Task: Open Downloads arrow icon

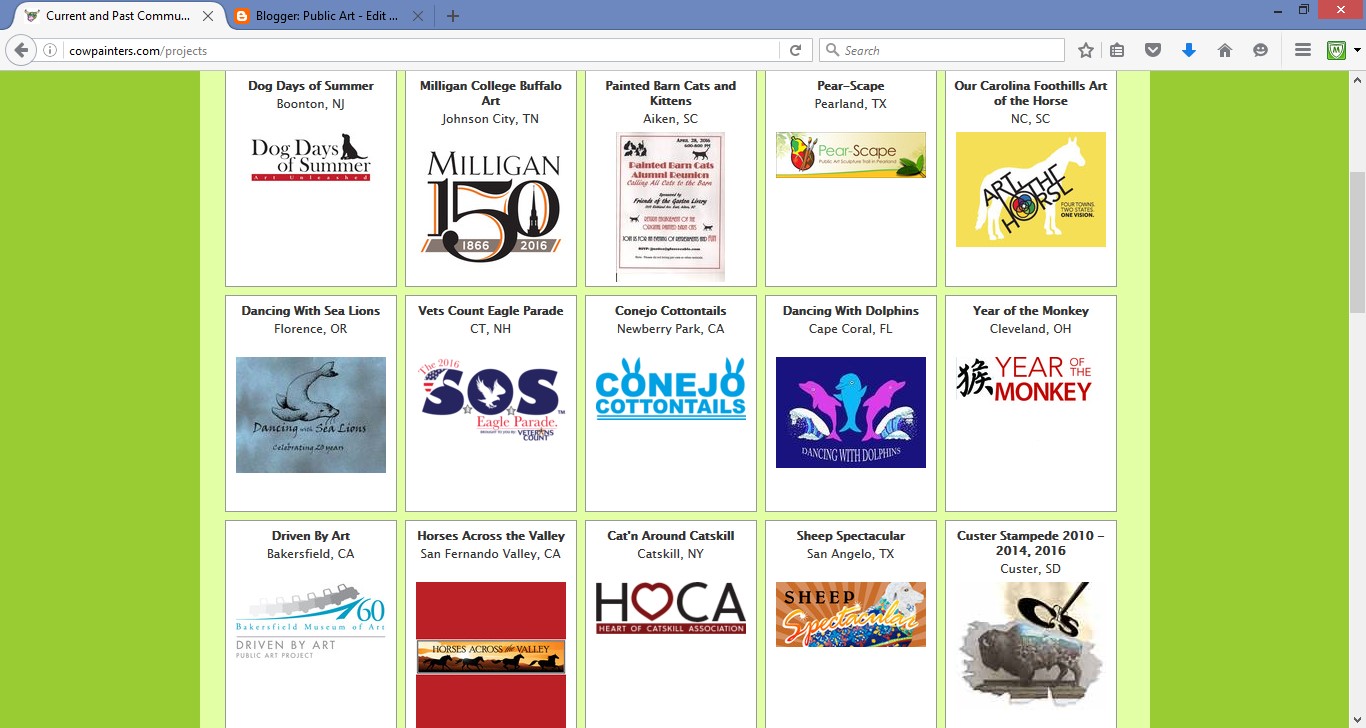Action: (1189, 50)
